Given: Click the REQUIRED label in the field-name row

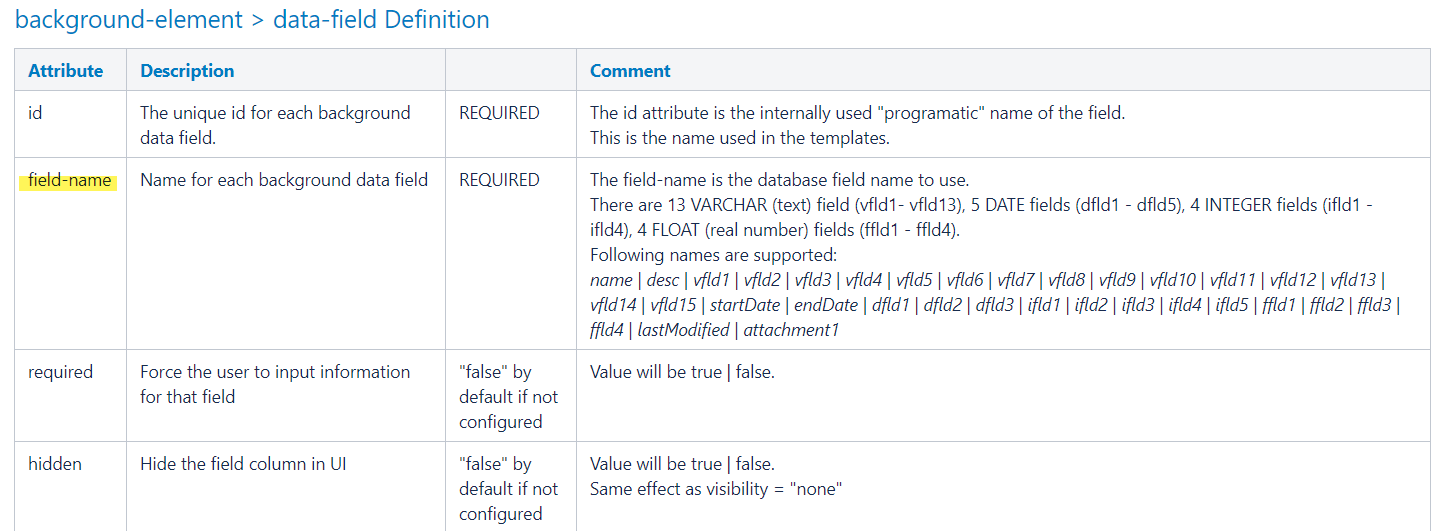Looking at the screenshot, I should click(x=499, y=180).
